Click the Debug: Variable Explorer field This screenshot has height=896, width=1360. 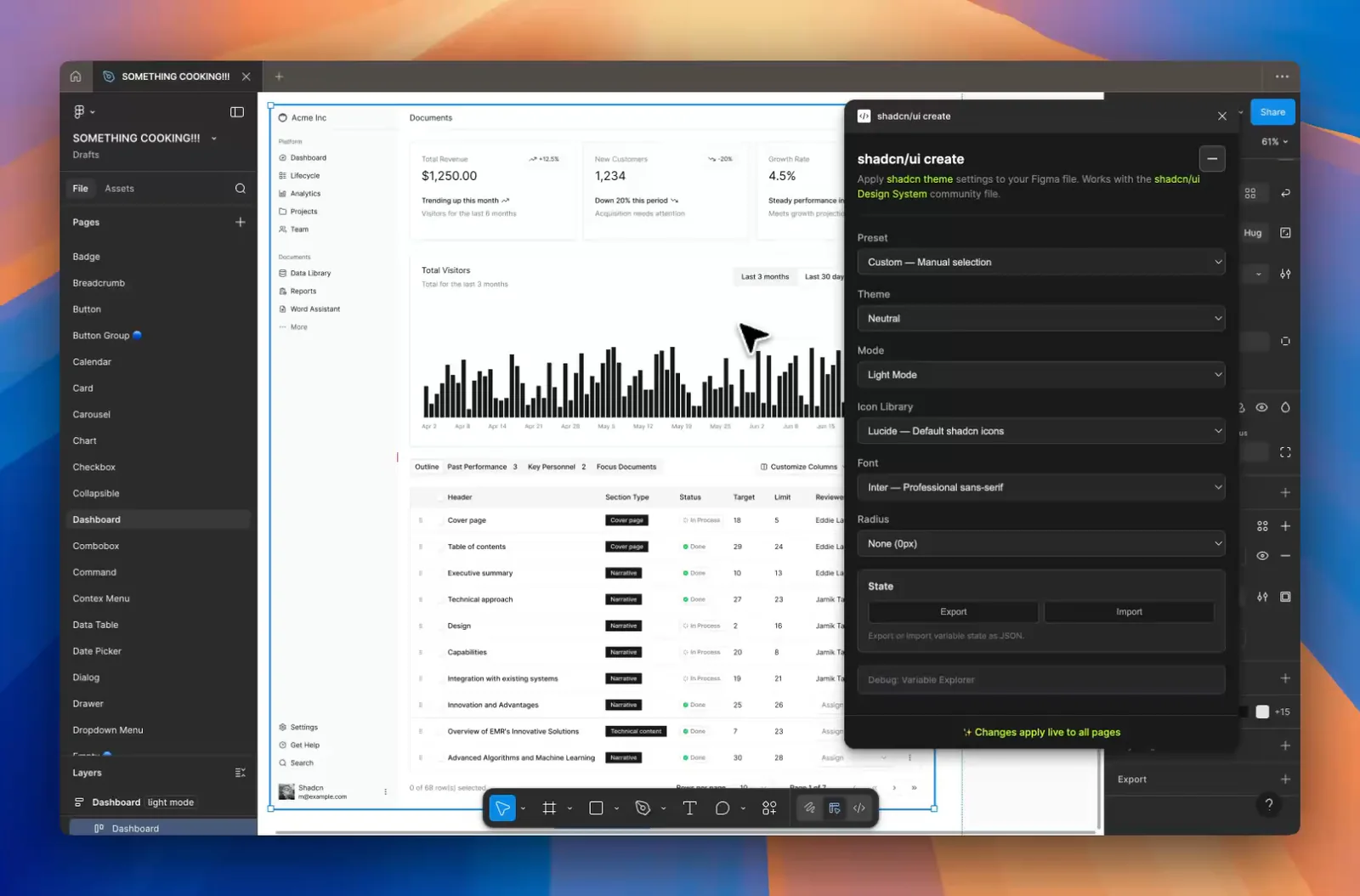[1041, 680]
